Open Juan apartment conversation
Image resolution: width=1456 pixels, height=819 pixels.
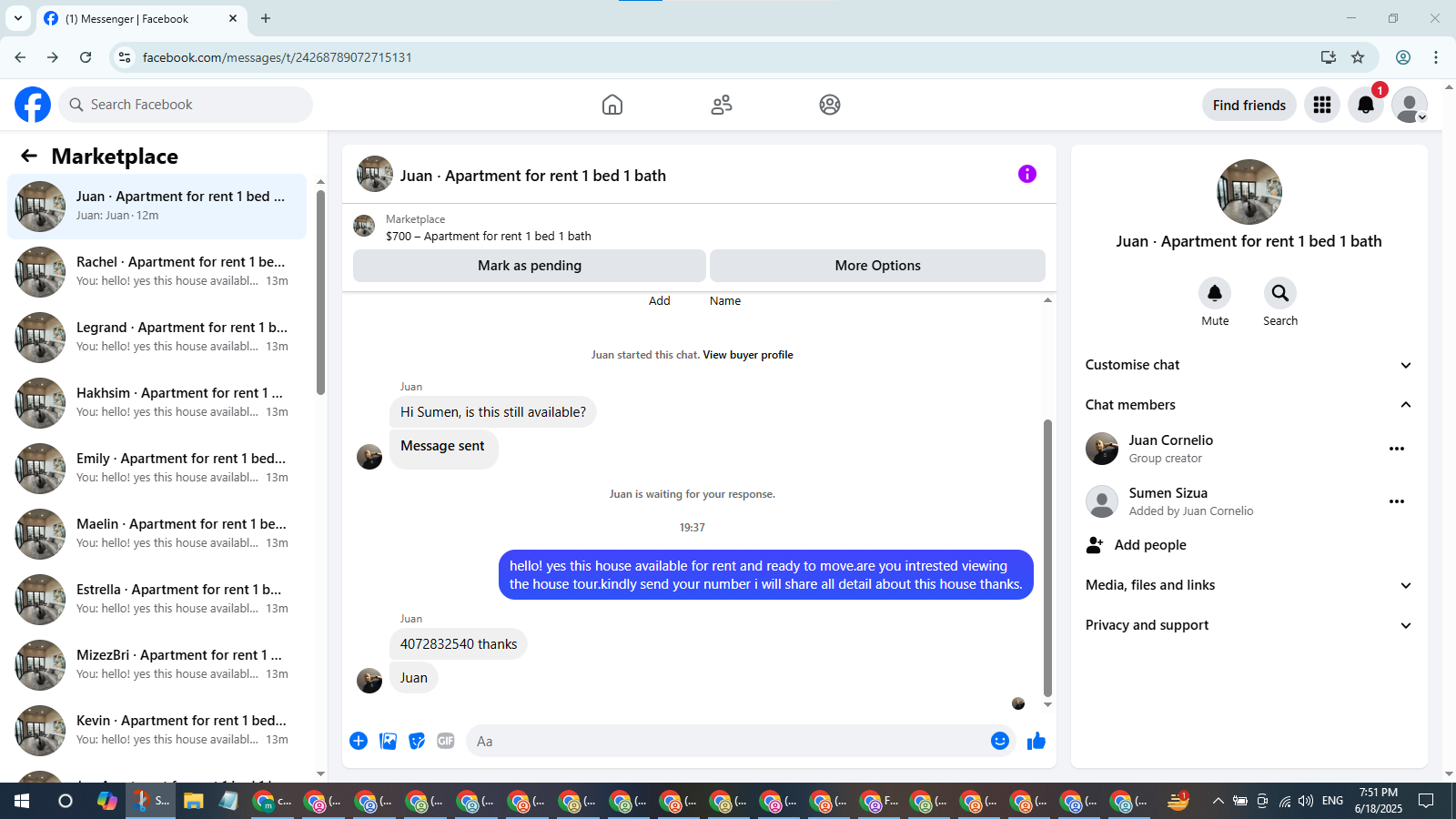pos(157,207)
